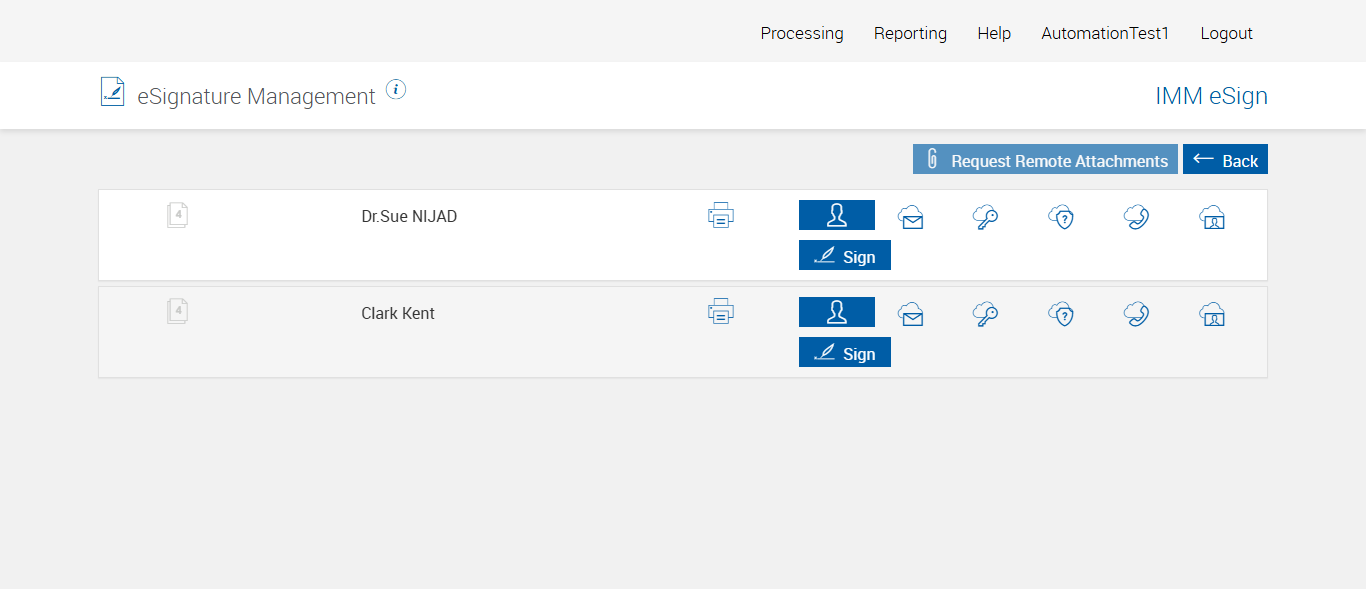Click the printer icon for Dr.Sue NIJAD
Viewport: 1366px width, 589px height.
(x=721, y=215)
